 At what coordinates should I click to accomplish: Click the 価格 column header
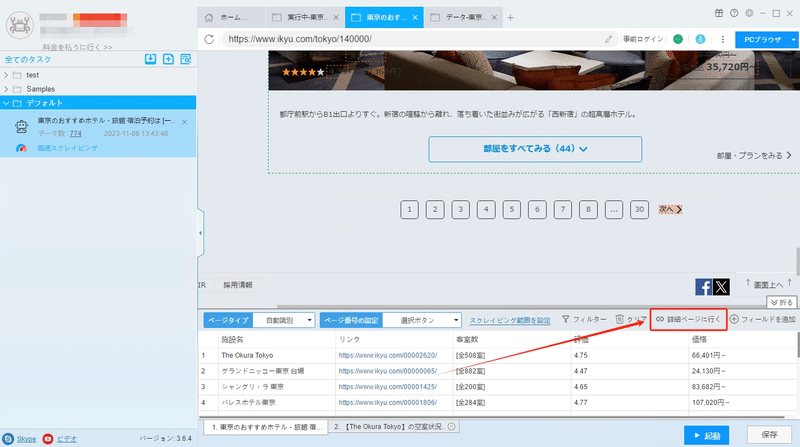pyautogui.click(x=699, y=339)
